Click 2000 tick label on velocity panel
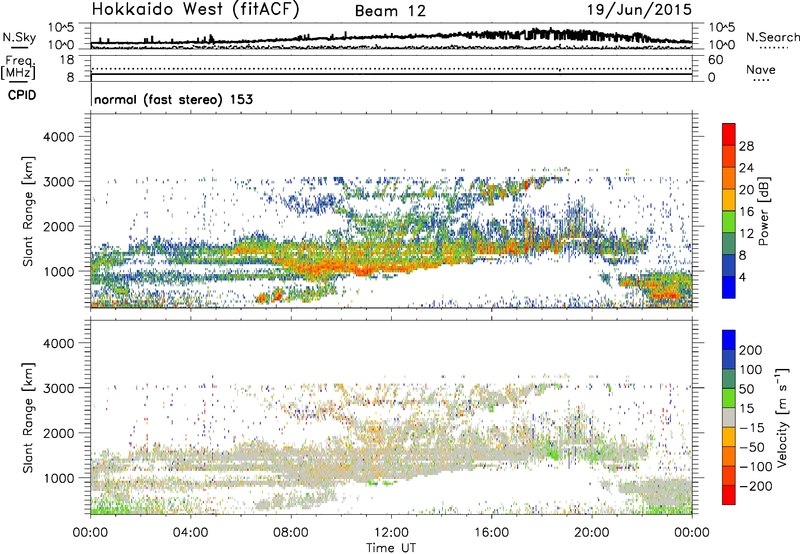The width and height of the screenshot is (800, 554). [x=59, y=433]
